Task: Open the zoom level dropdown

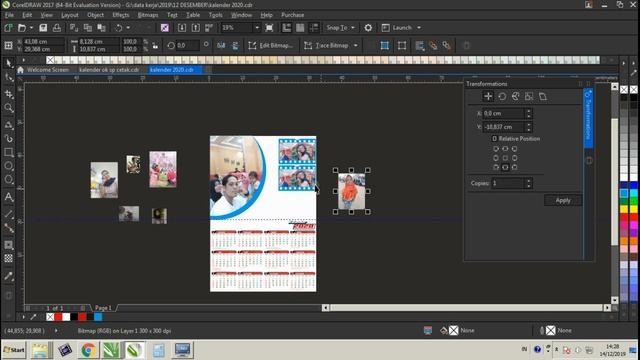Action: pyautogui.click(x=257, y=28)
